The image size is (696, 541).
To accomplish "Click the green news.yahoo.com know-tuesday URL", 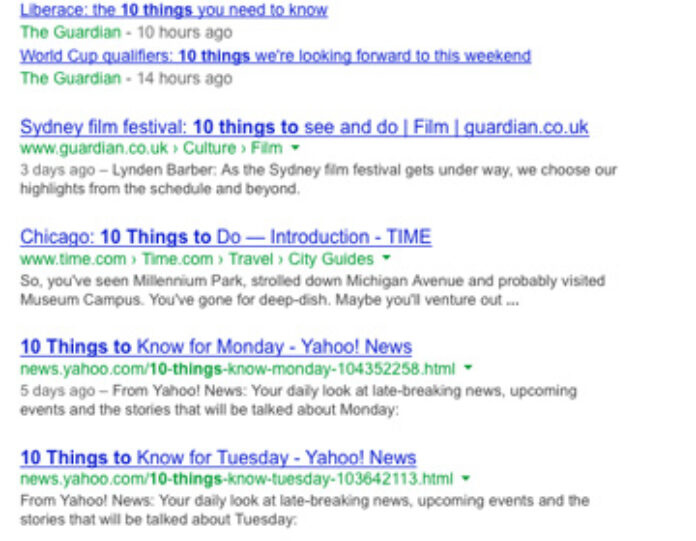I will click(236, 479).
